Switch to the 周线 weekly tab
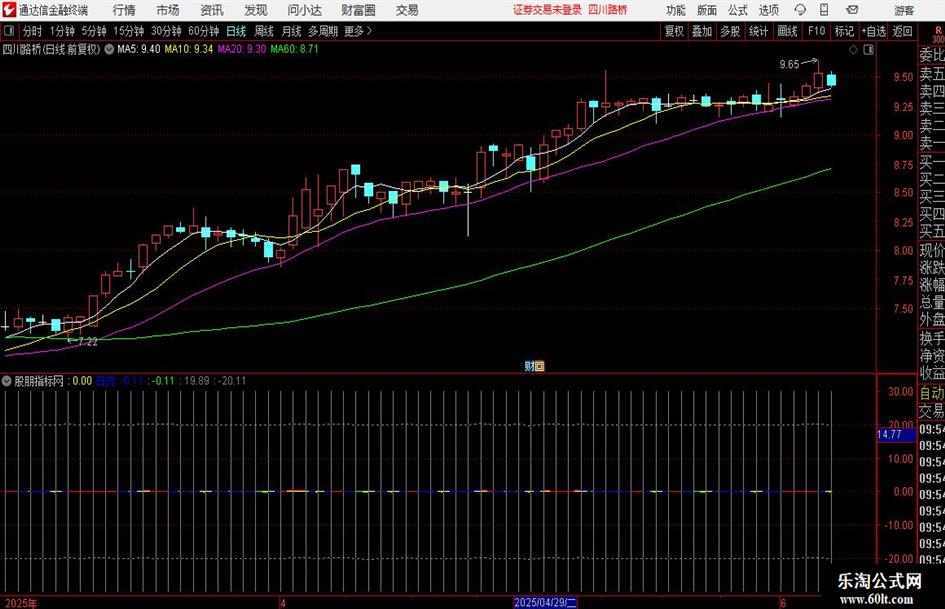 [264, 31]
